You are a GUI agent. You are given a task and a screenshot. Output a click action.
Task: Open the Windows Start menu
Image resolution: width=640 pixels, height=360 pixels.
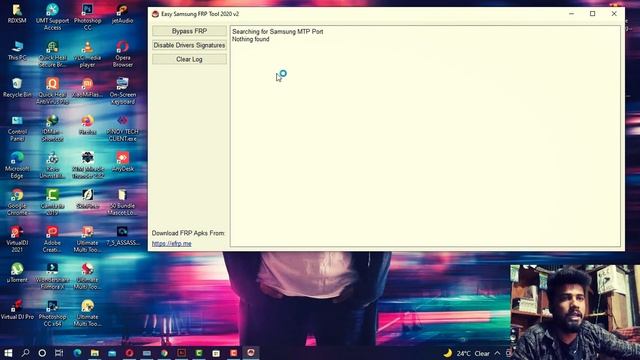[8, 353]
